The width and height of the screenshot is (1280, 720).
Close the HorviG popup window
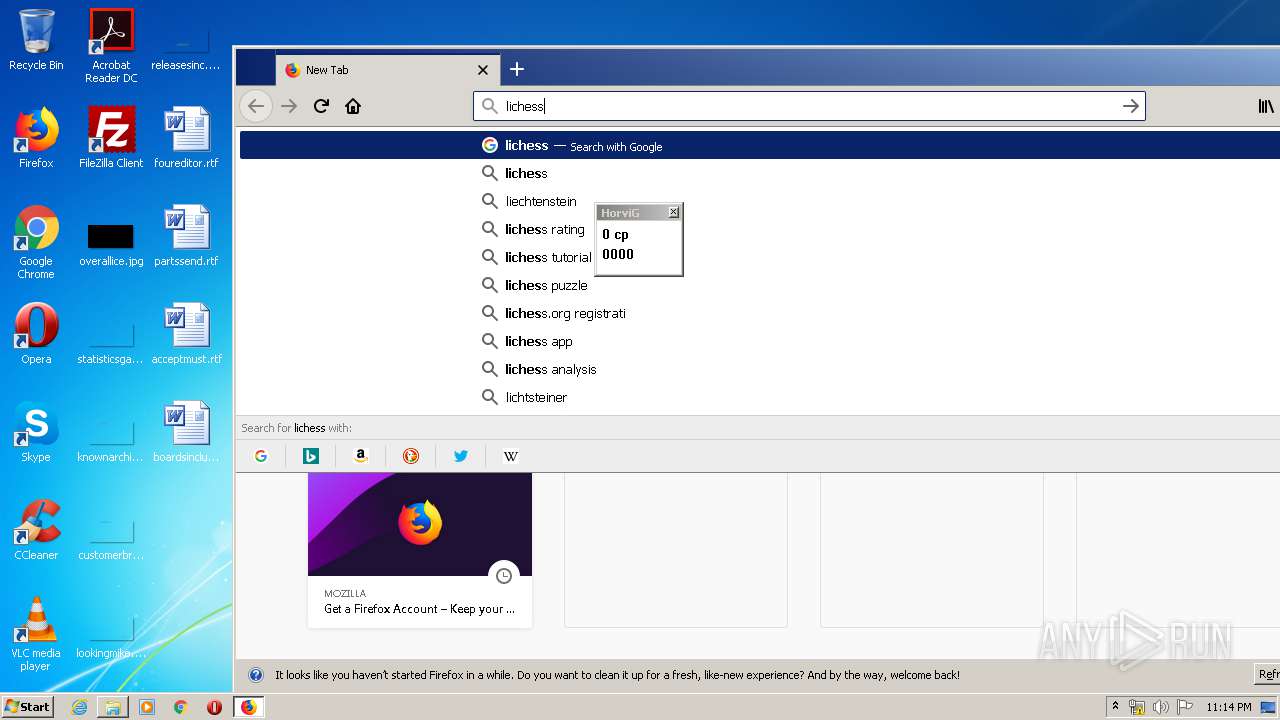tap(673, 212)
